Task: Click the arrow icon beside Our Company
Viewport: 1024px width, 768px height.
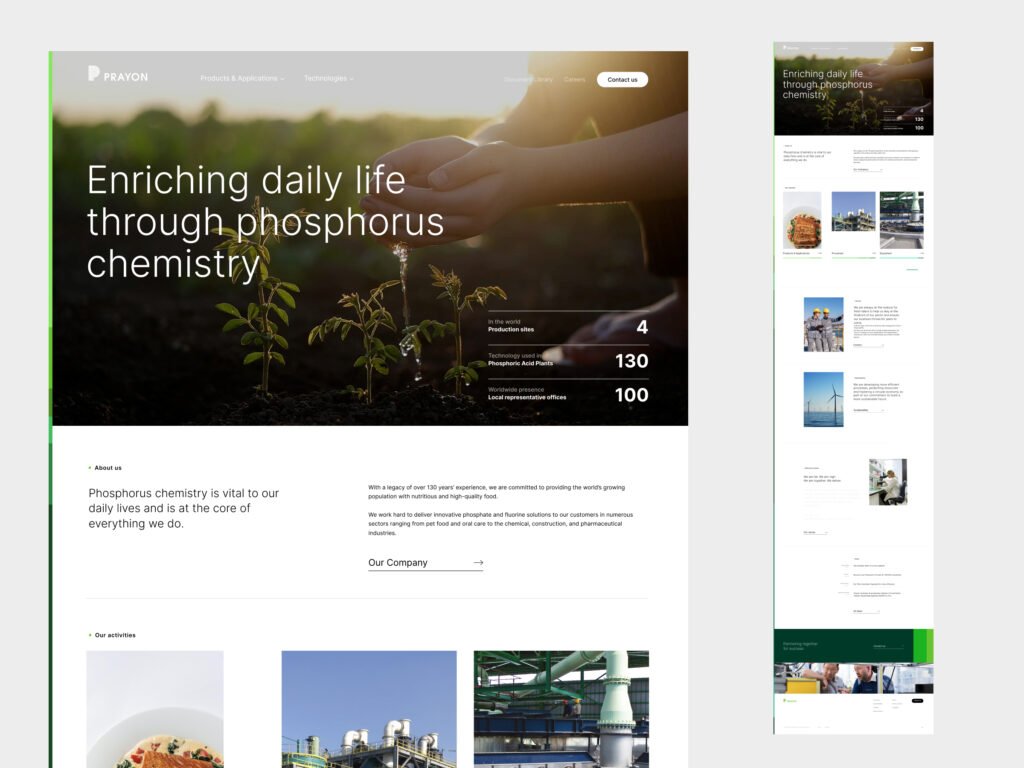Action: (x=478, y=562)
